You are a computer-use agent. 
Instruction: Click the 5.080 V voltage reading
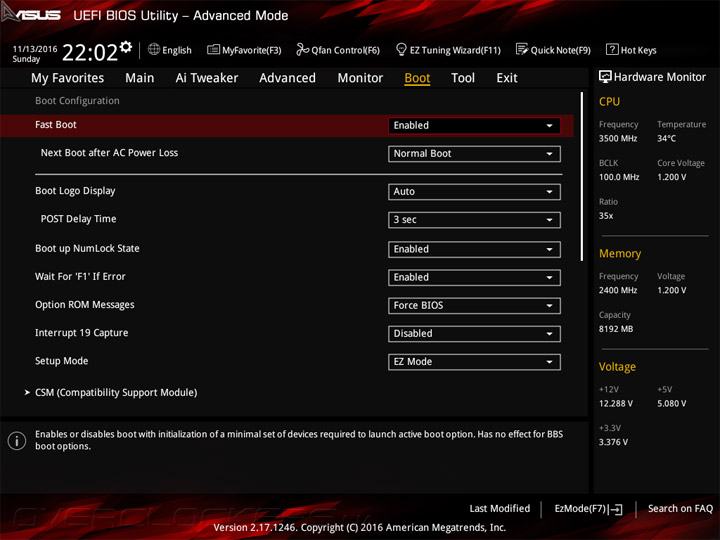click(x=672, y=403)
